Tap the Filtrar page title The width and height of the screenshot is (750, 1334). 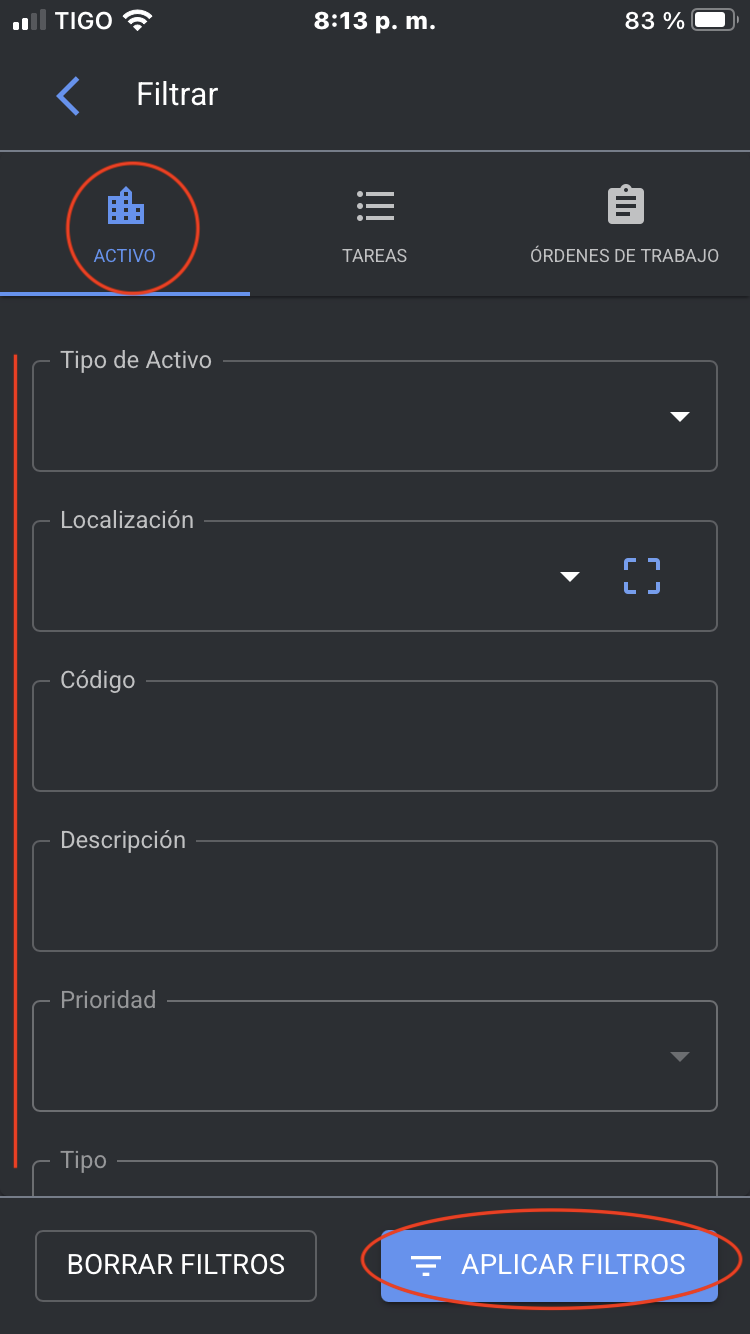click(177, 95)
